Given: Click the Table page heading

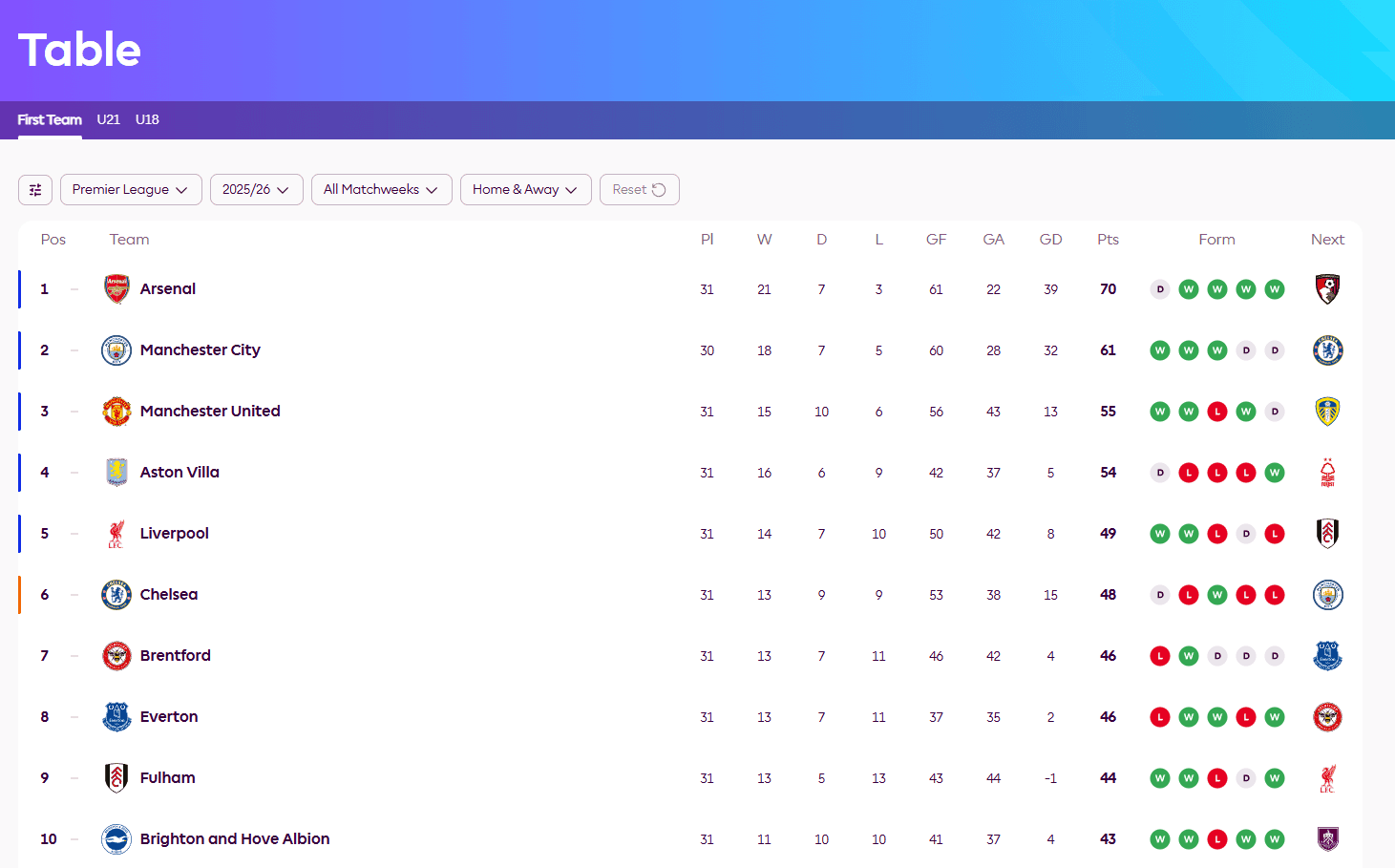Looking at the screenshot, I should [79, 50].
